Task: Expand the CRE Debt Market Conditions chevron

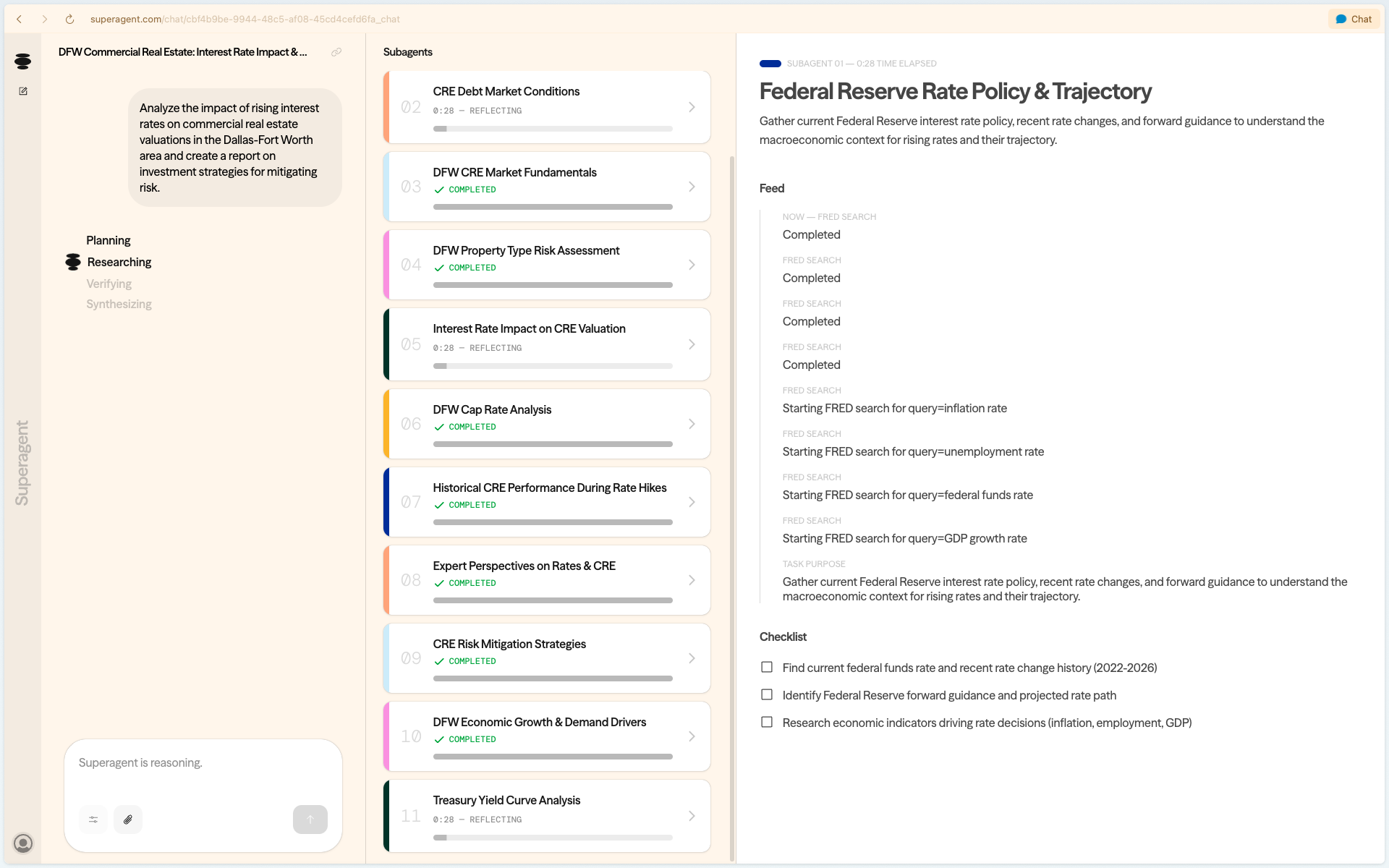Action: pos(692,107)
